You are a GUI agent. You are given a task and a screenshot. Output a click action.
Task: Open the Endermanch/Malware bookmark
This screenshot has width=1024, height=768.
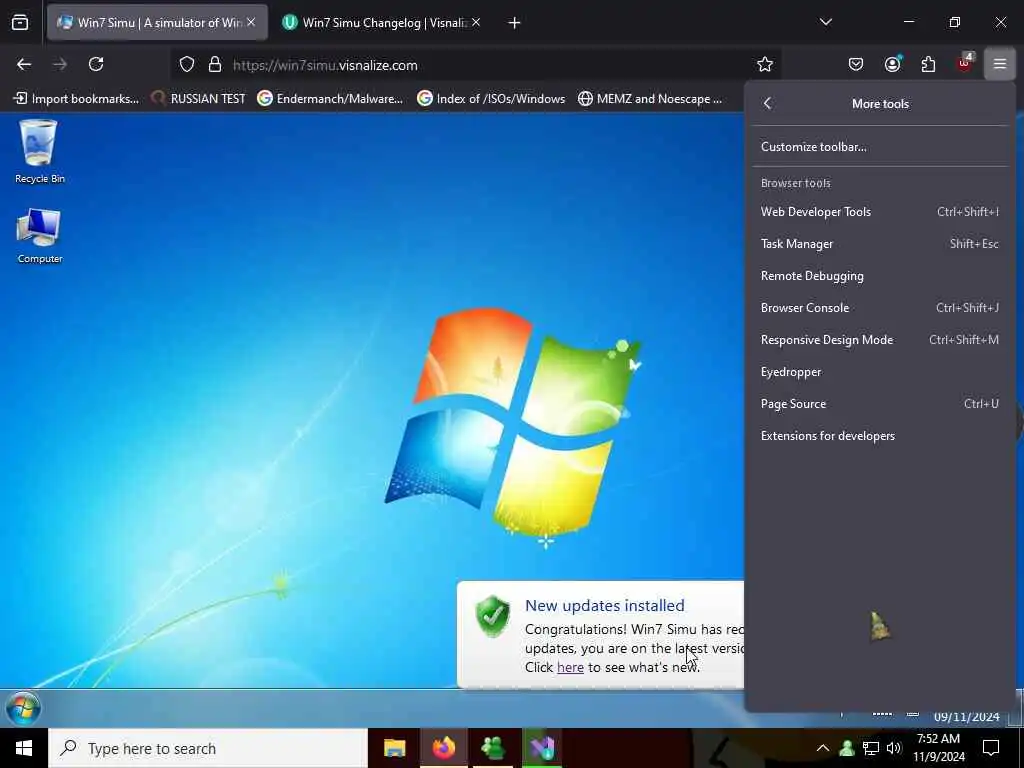tap(330, 99)
